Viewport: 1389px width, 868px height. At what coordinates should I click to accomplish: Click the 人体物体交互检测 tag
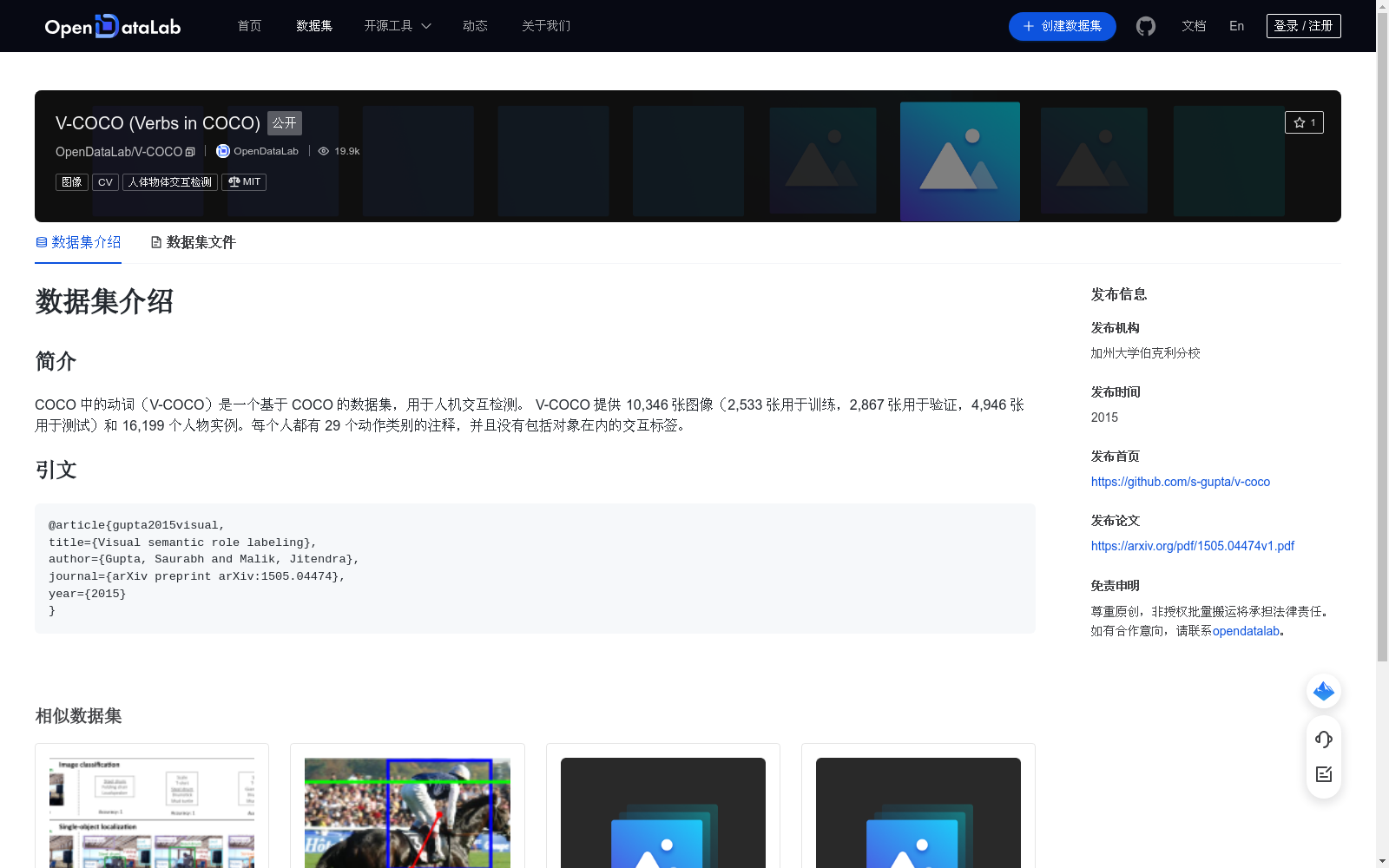[170, 182]
